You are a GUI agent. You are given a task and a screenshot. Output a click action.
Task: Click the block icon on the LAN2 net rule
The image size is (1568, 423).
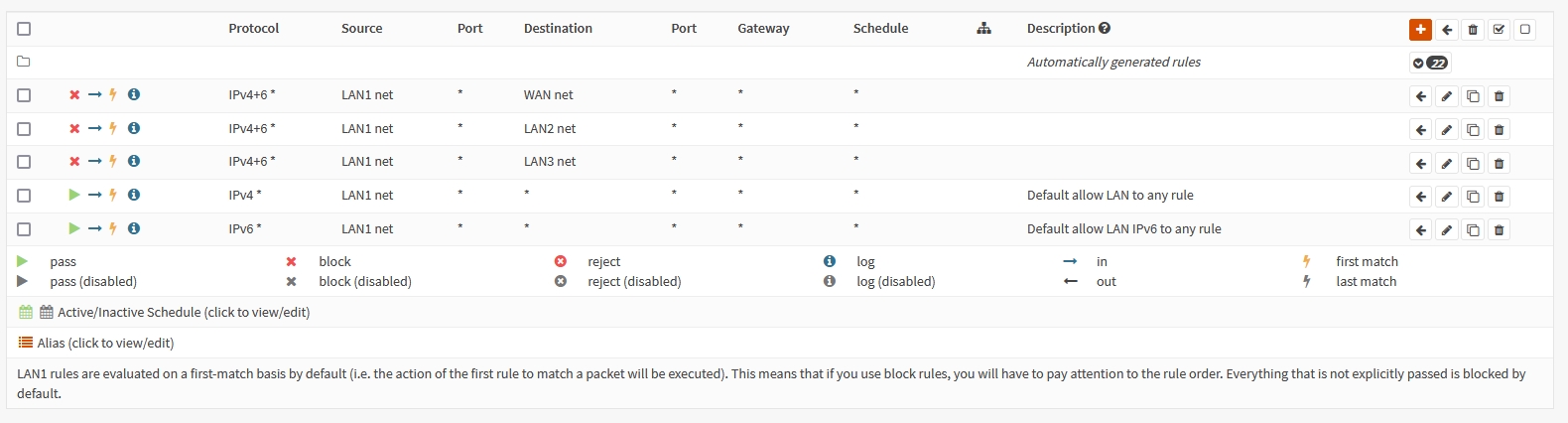74,129
